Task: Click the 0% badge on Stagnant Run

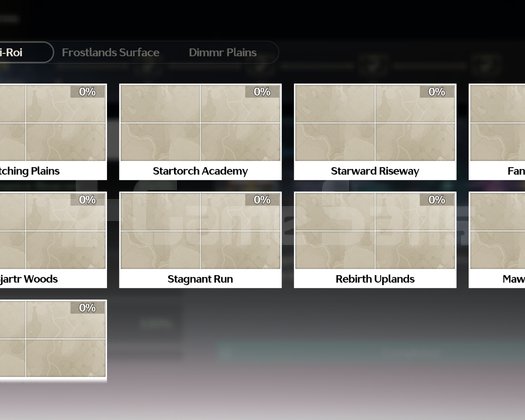Action: (262, 200)
